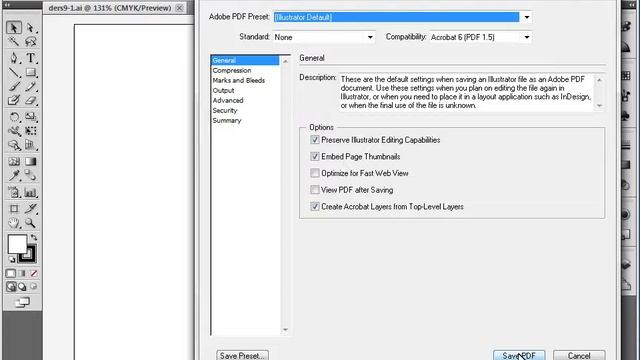Choose the Rectangle tool
The width and height of the screenshot is (640, 360).
pyautogui.click(x=31, y=73)
